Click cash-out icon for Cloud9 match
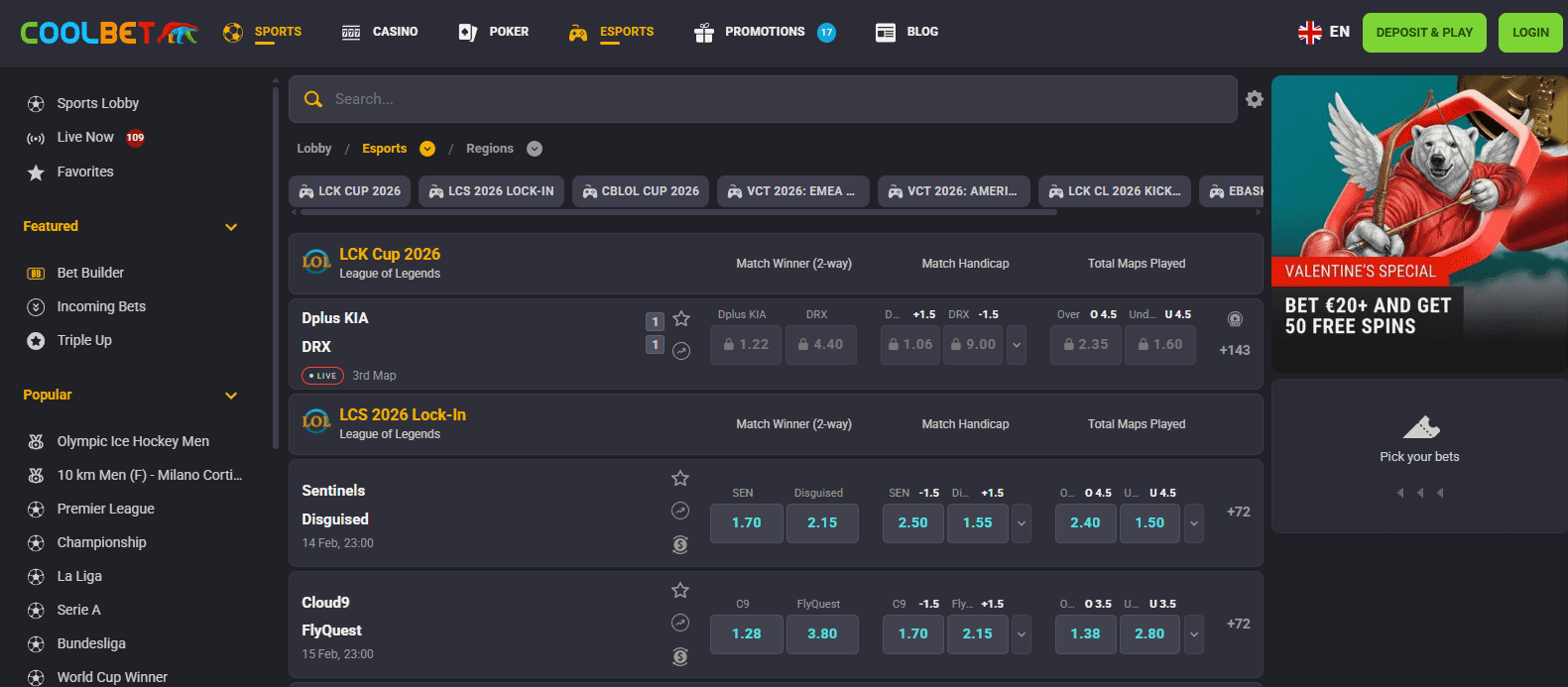 pyautogui.click(x=680, y=656)
